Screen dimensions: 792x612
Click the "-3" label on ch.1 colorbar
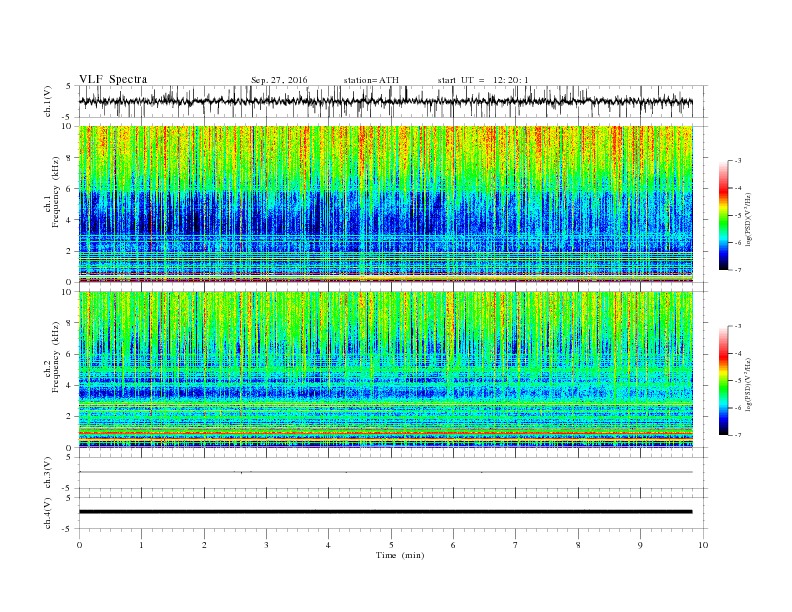pyautogui.click(x=738, y=161)
